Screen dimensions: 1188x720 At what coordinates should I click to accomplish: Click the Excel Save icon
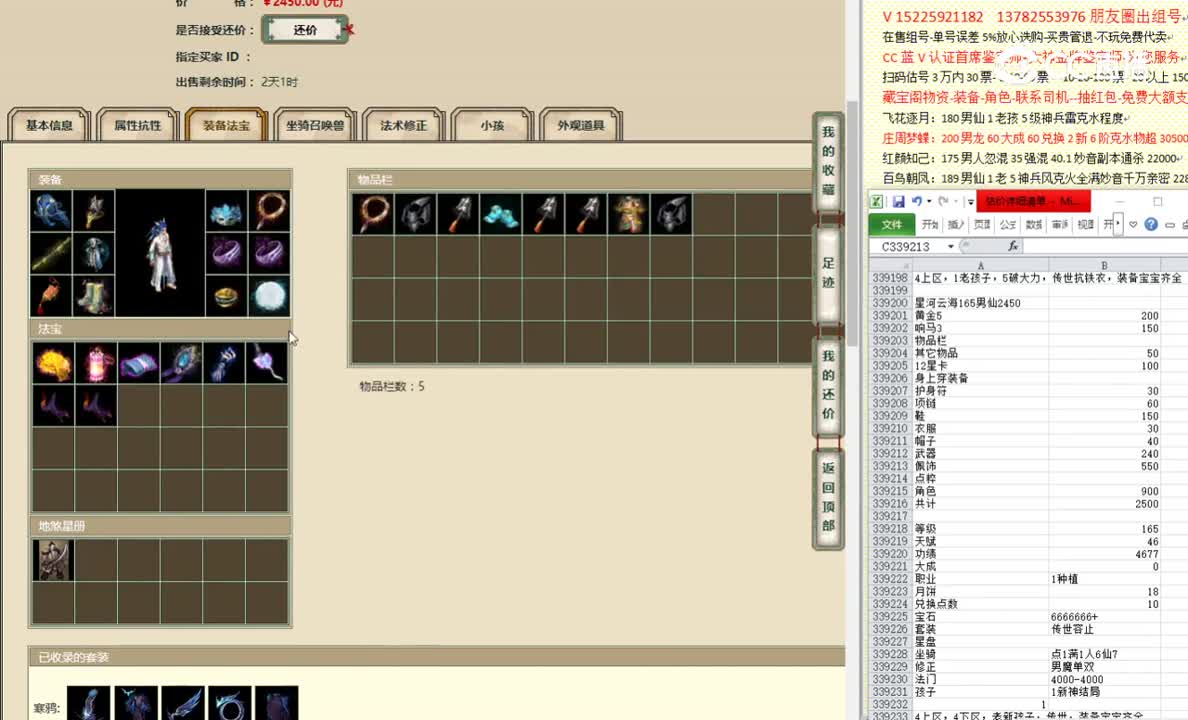point(898,201)
